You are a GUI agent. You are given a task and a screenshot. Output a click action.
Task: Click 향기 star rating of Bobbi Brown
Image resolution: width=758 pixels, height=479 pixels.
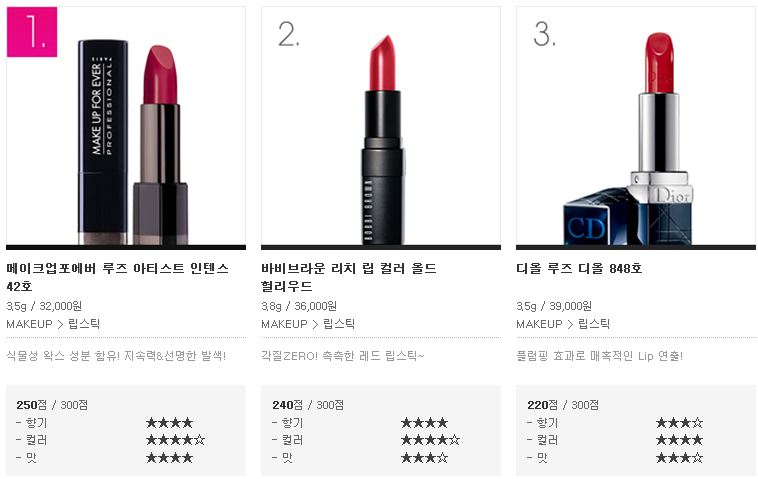(x=424, y=423)
